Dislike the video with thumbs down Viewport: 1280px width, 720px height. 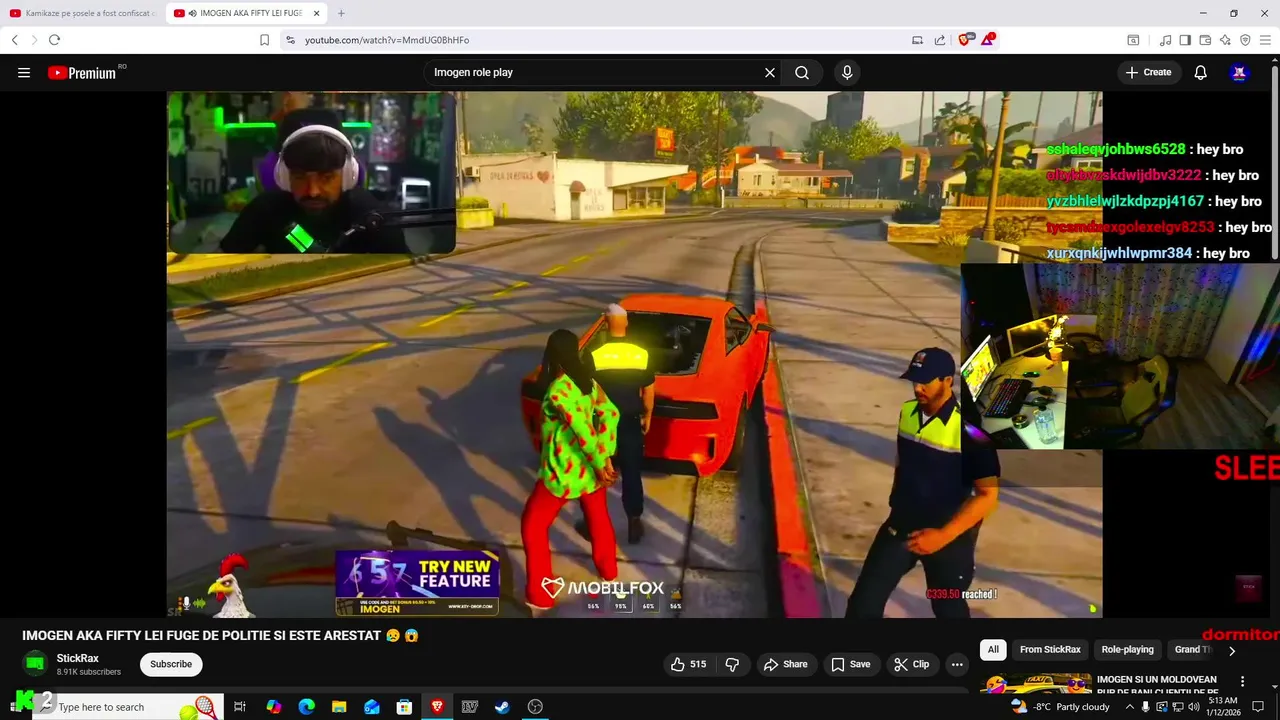coord(732,664)
